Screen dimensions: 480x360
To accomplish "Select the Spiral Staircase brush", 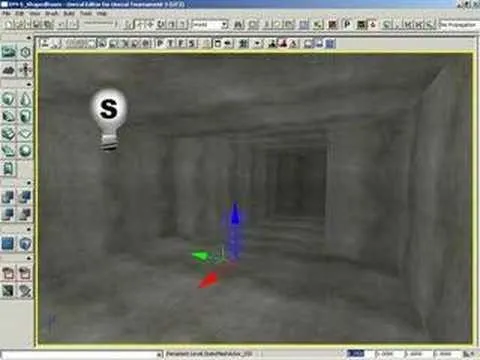I will [9, 151].
